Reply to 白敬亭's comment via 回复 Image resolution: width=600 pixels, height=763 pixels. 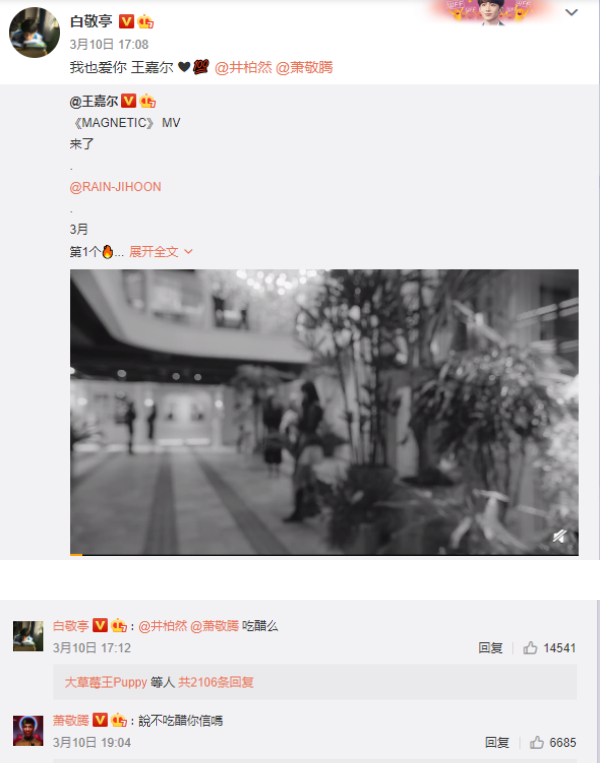[x=490, y=648]
